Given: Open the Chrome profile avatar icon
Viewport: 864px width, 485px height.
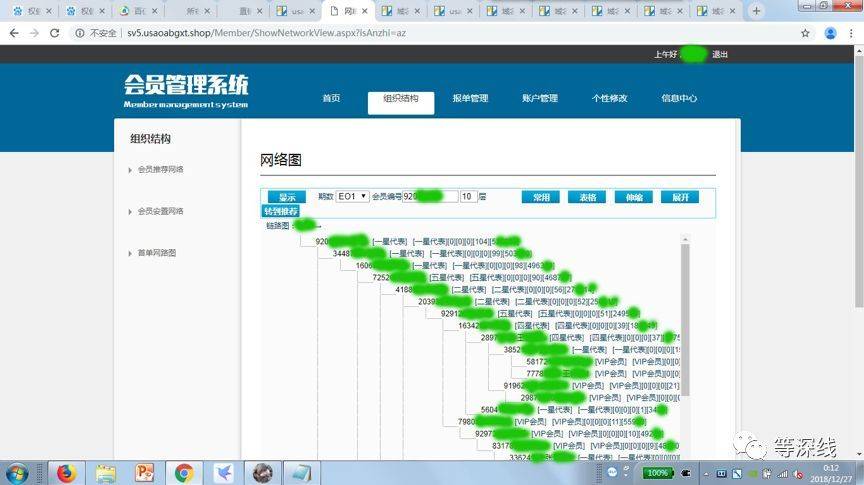Looking at the screenshot, I should pos(830,33).
